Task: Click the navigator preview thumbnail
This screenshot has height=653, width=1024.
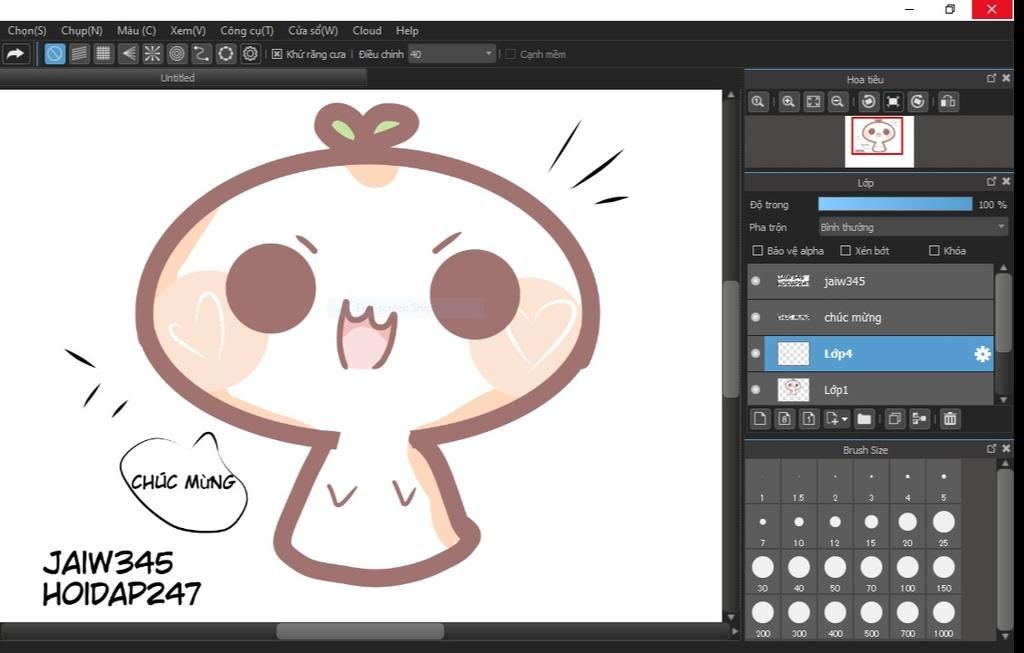Action: [879, 142]
